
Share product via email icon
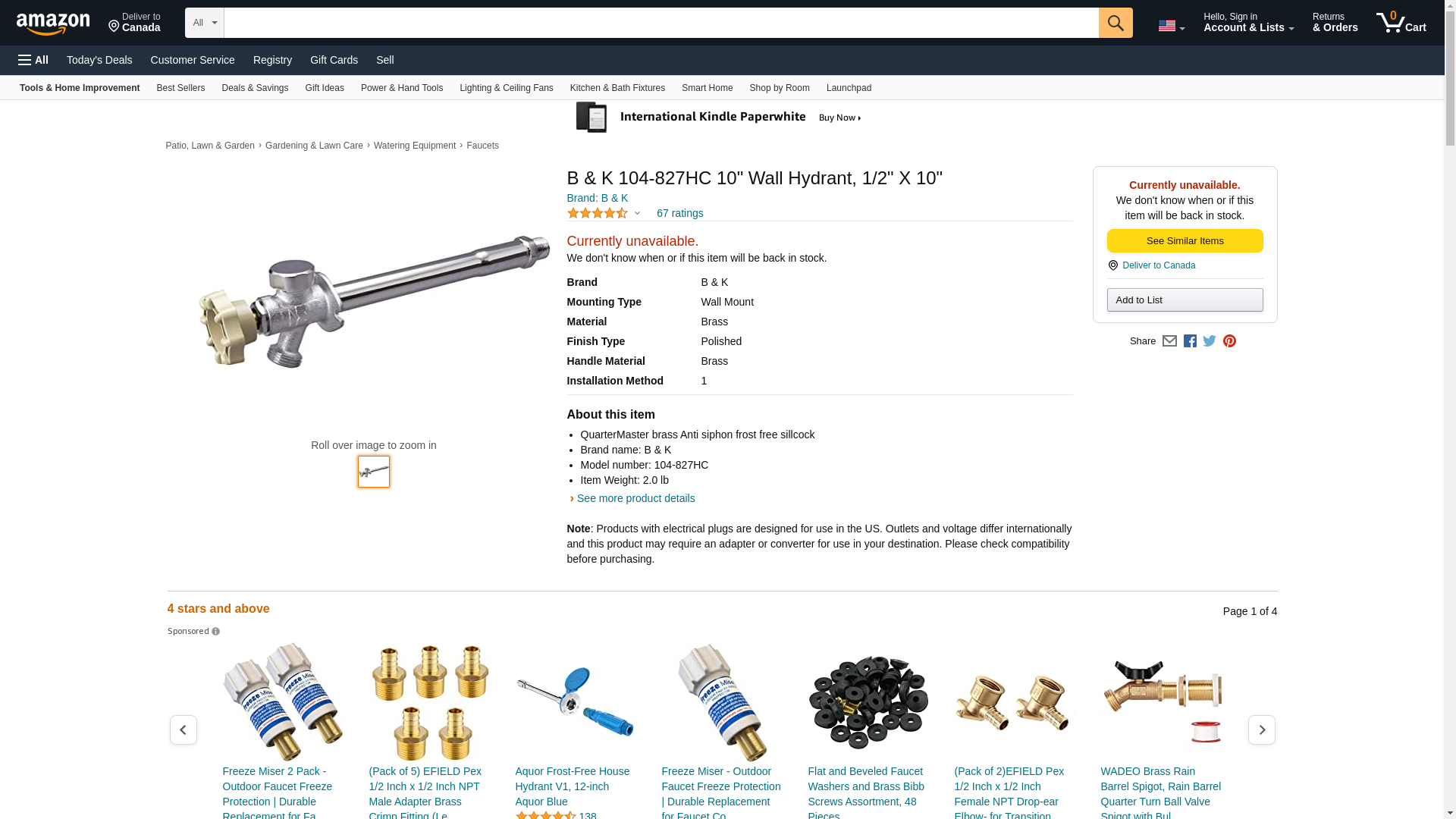pyautogui.click(x=1169, y=341)
